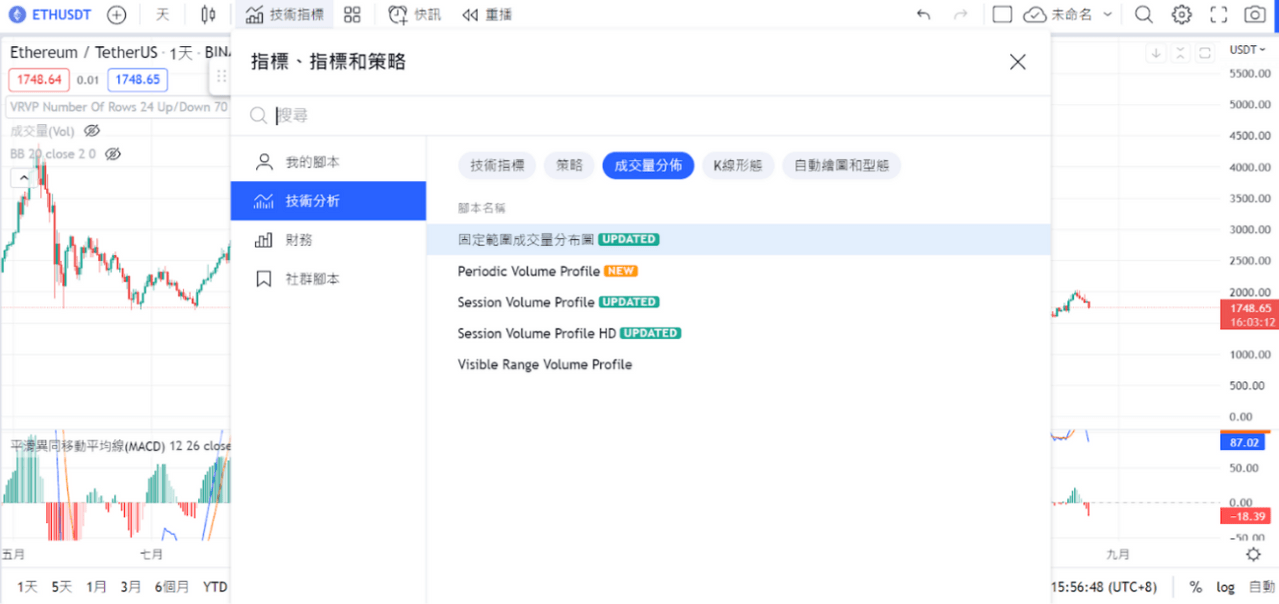Open 我的腳本 section
Screen dimensions: 1279x604
[328, 162]
